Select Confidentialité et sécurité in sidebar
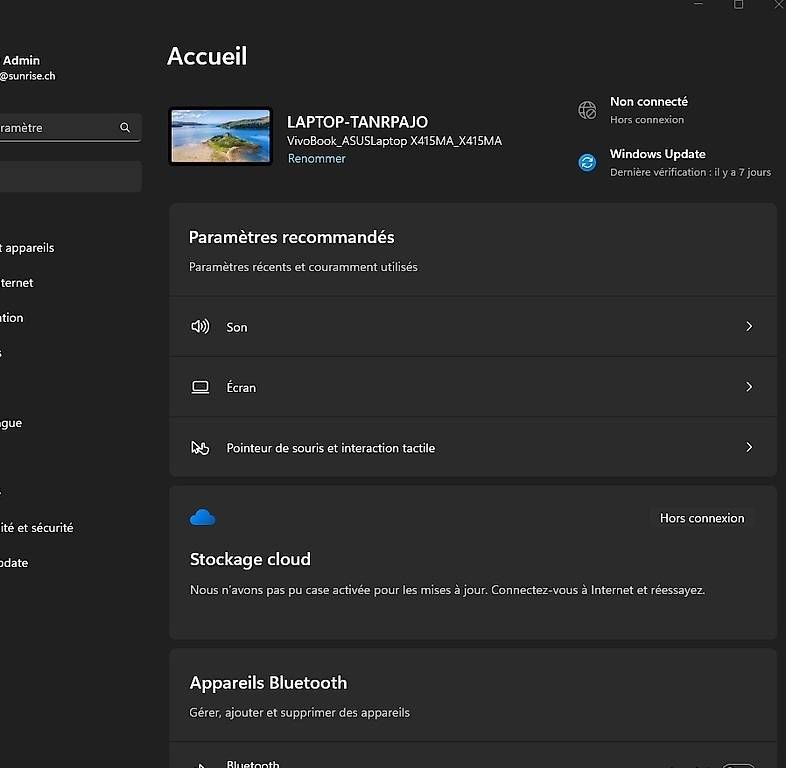Screen dimensions: 786x768 37,528
